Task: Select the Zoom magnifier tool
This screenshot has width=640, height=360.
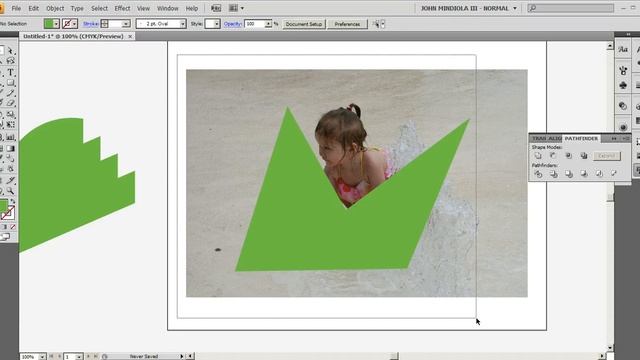Action: coord(11,191)
